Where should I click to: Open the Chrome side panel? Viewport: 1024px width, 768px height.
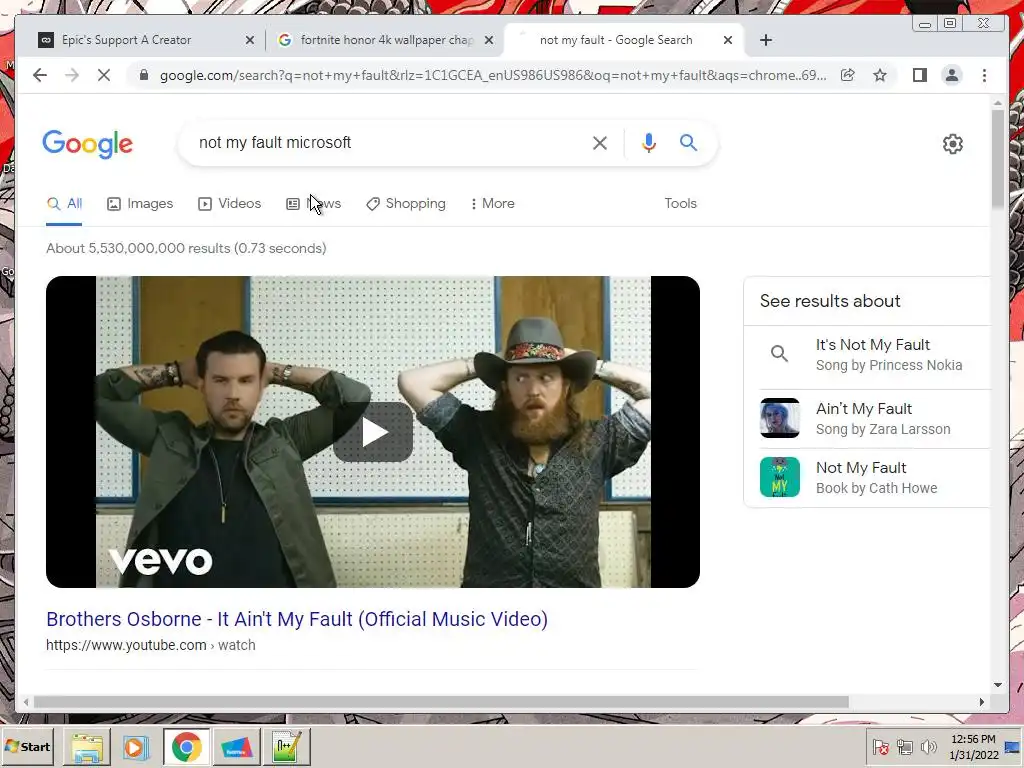point(920,75)
